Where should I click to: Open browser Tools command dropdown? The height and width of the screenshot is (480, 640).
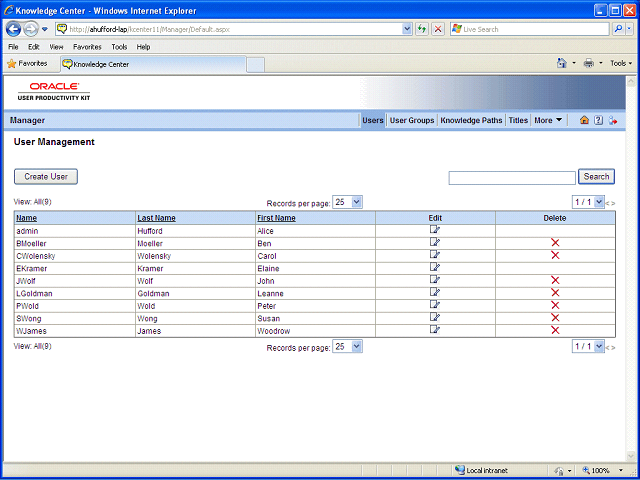[621, 63]
